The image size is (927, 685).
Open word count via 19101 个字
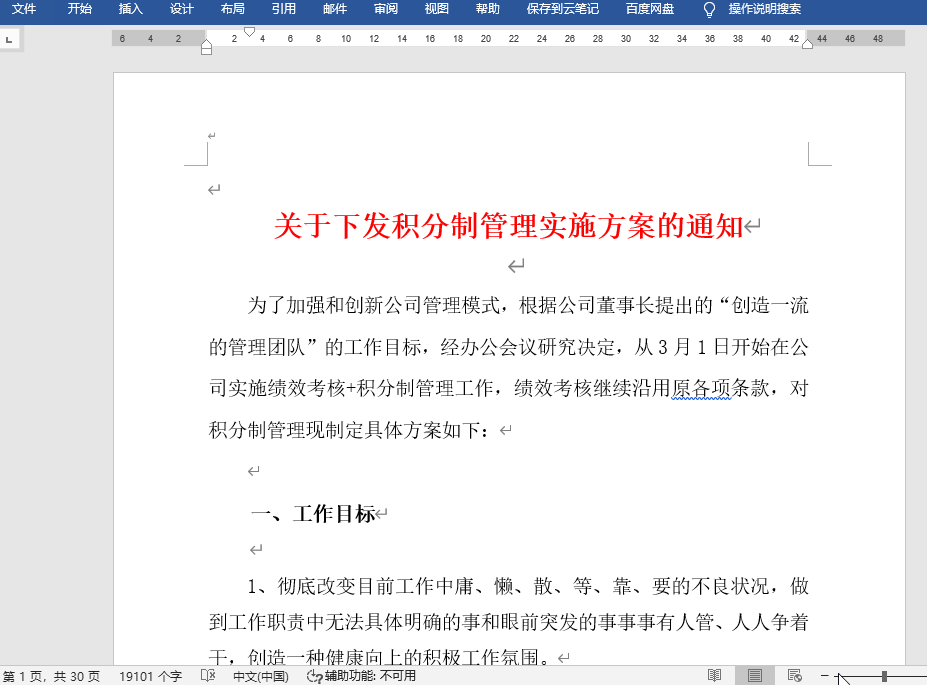coord(150,676)
